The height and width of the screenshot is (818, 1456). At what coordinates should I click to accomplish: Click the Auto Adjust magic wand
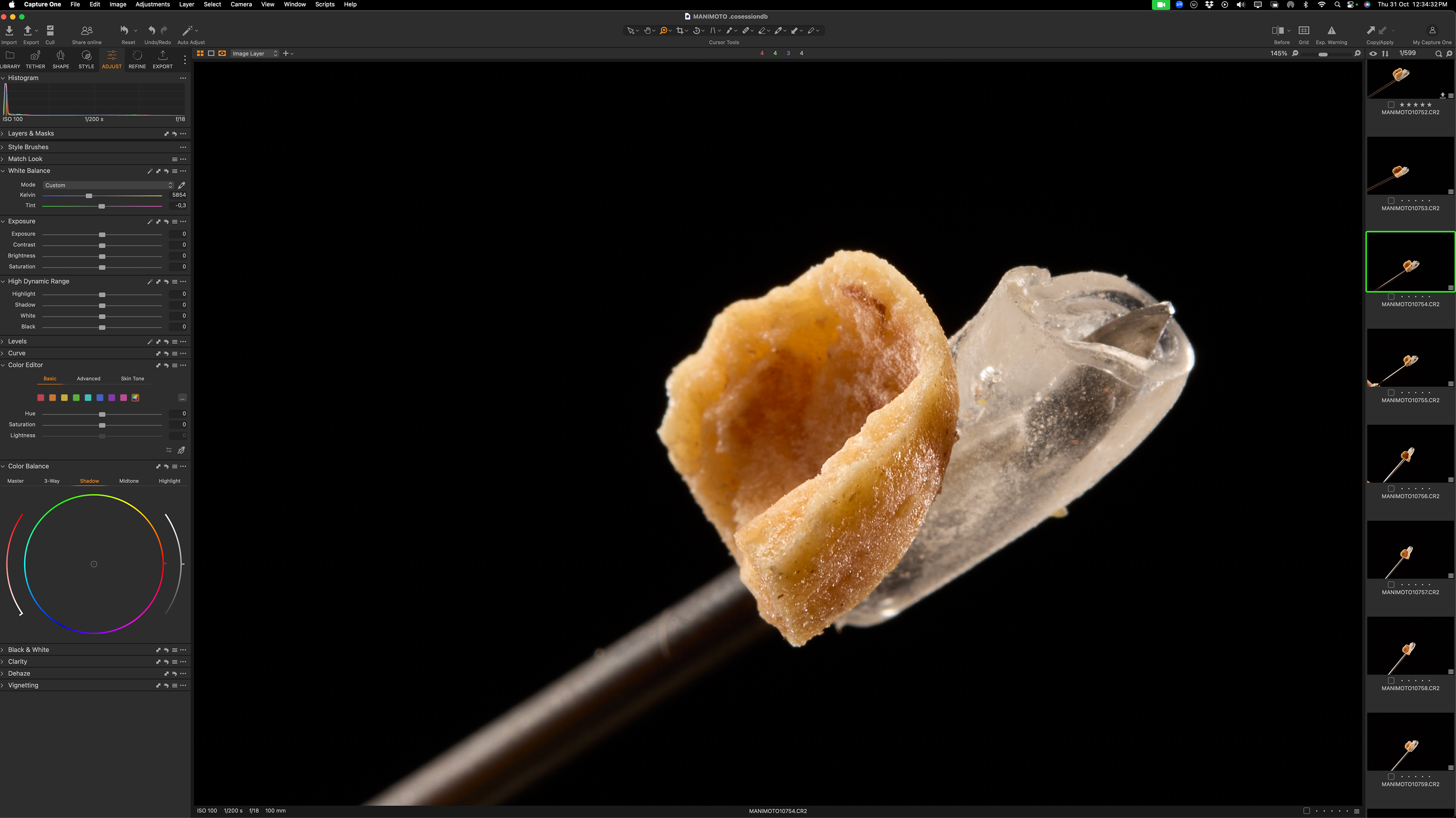[187, 30]
